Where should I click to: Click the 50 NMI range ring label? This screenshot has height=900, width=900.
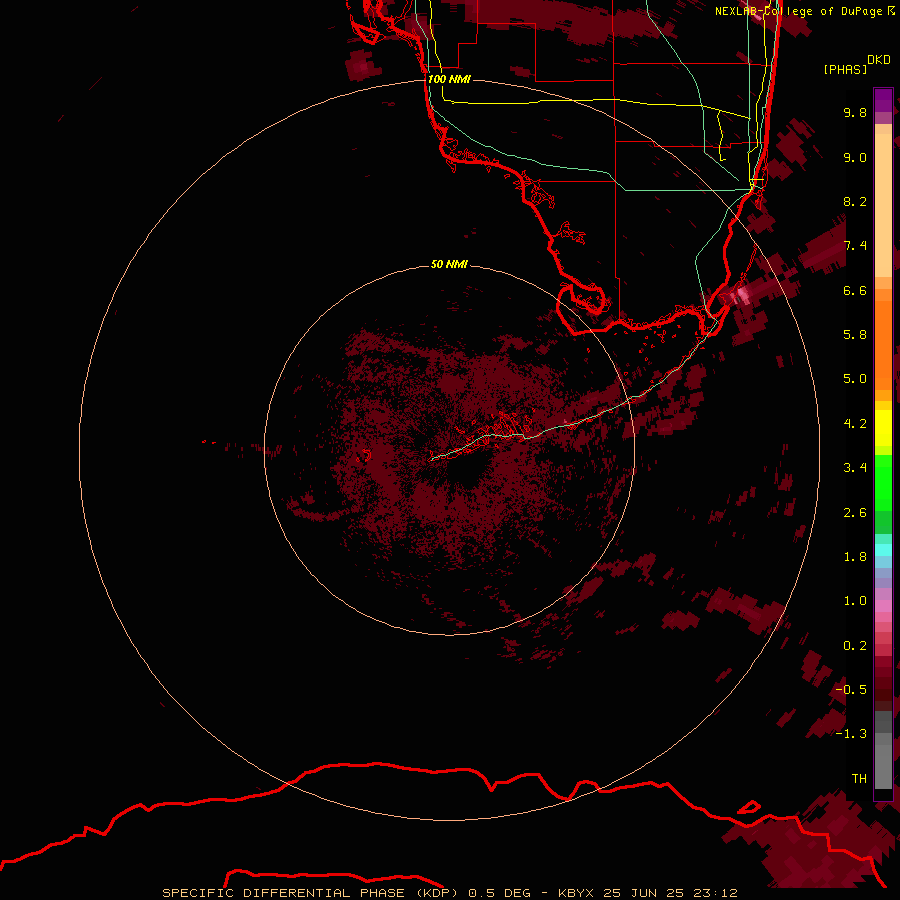point(449,264)
